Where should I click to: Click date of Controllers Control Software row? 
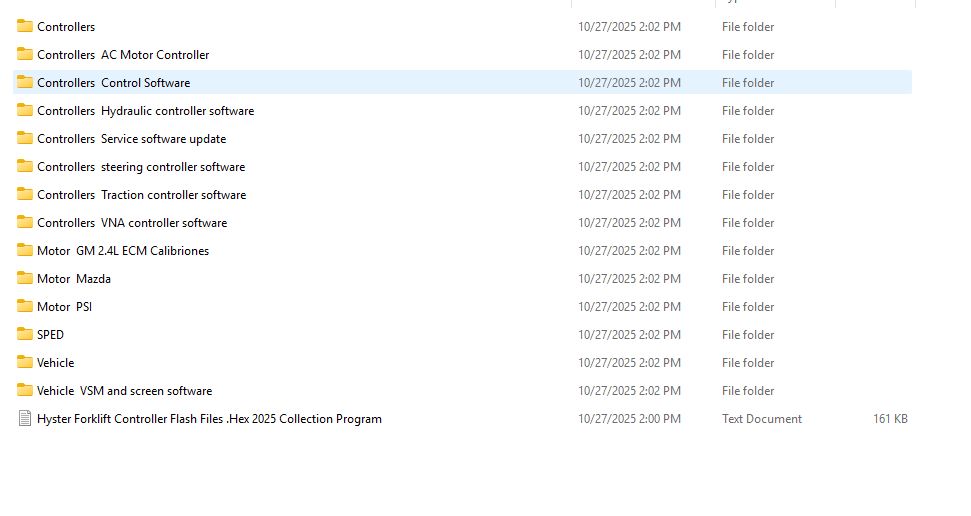click(630, 82)
